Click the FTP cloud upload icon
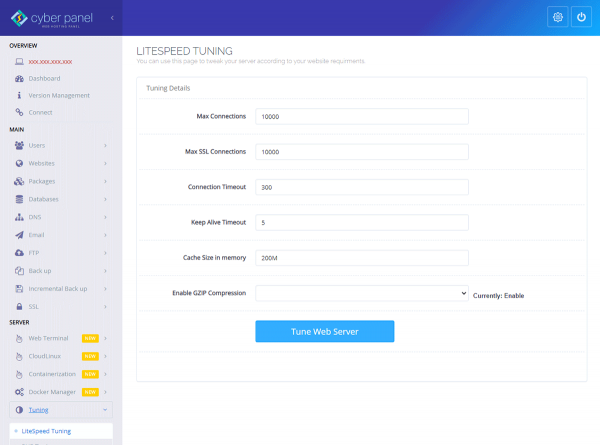The image size is (600, 445). coord(19,253)
